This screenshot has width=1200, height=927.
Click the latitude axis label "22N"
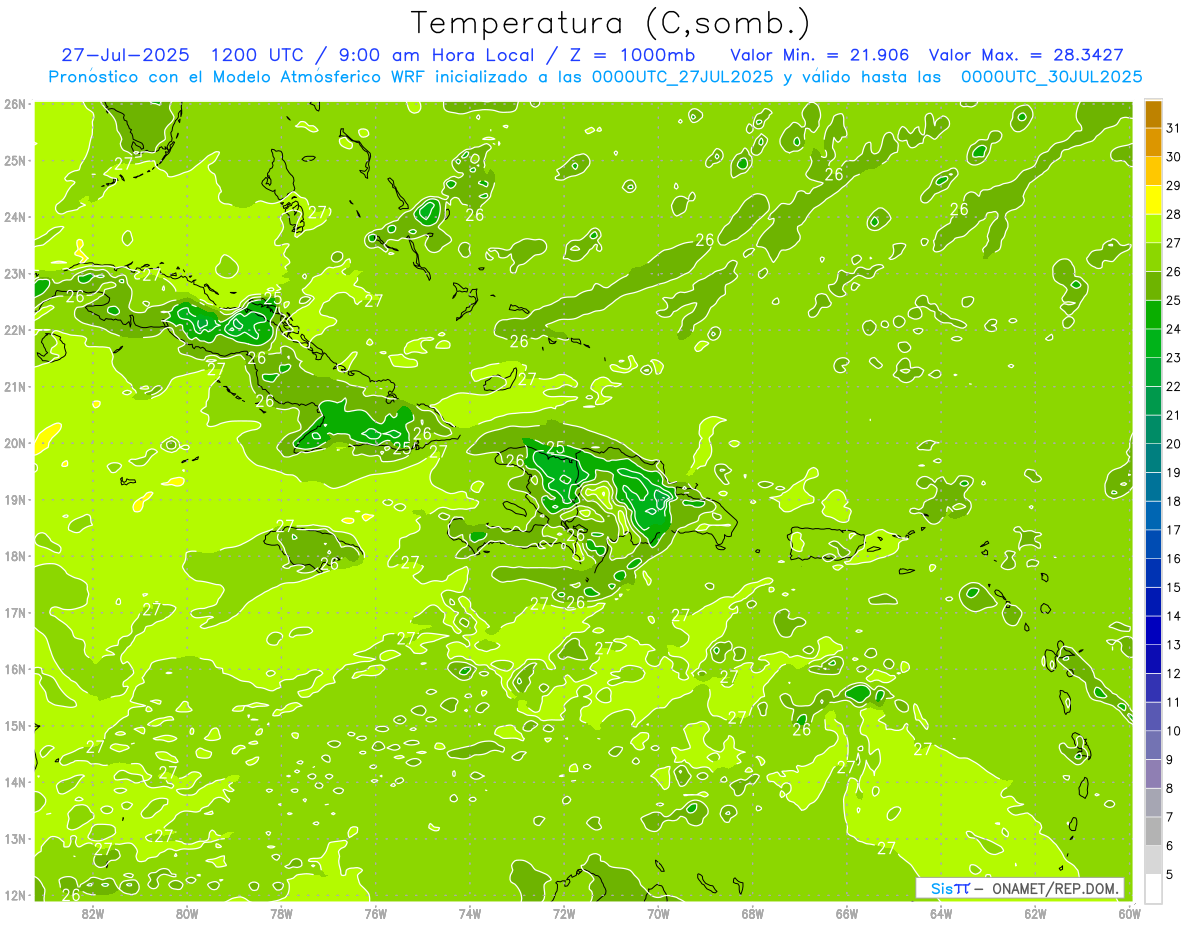pyautogui.click(x=15, y=330)
